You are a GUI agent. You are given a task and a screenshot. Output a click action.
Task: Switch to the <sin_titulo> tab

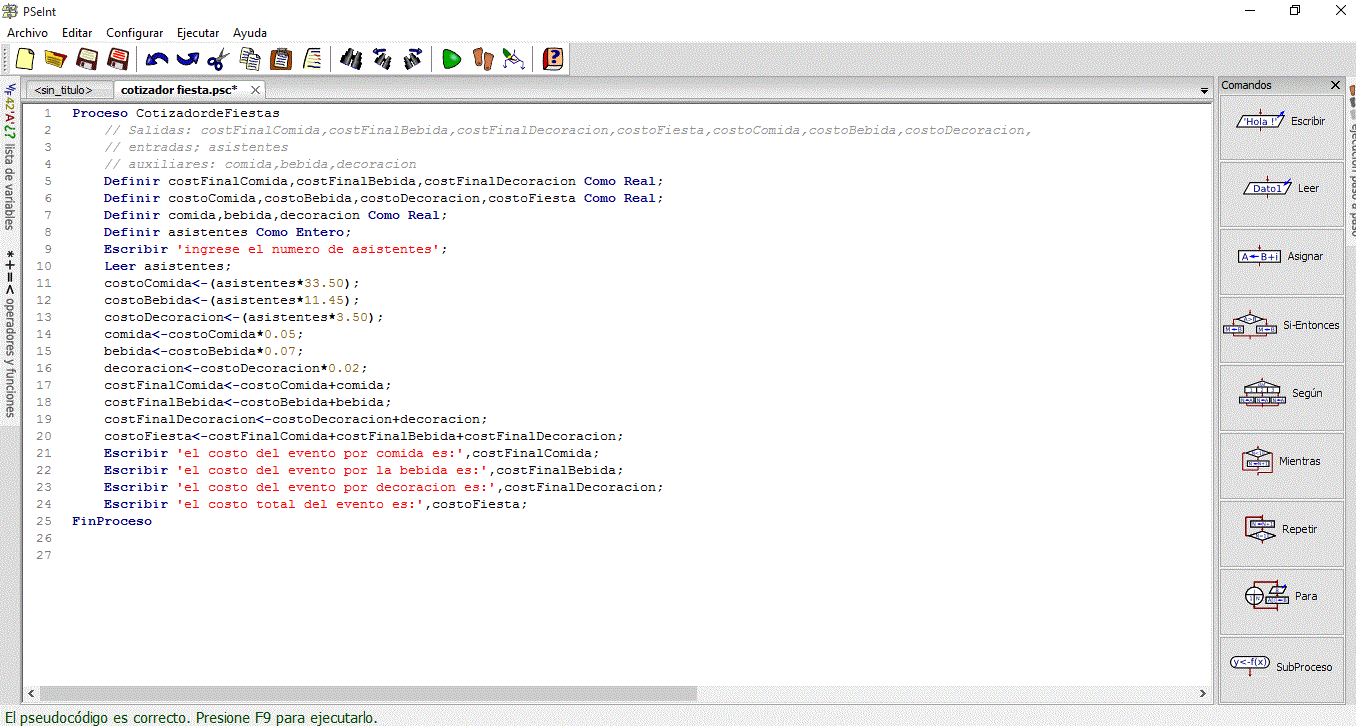[63, 90]
